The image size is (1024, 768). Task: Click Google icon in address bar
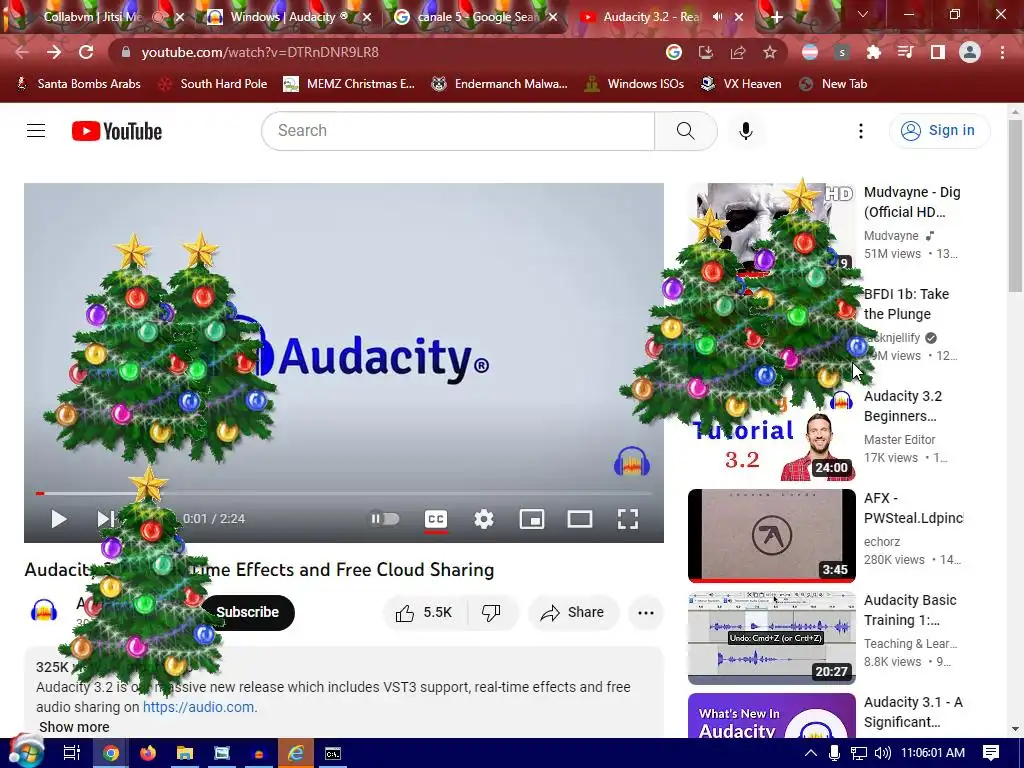tap(674, 52)
